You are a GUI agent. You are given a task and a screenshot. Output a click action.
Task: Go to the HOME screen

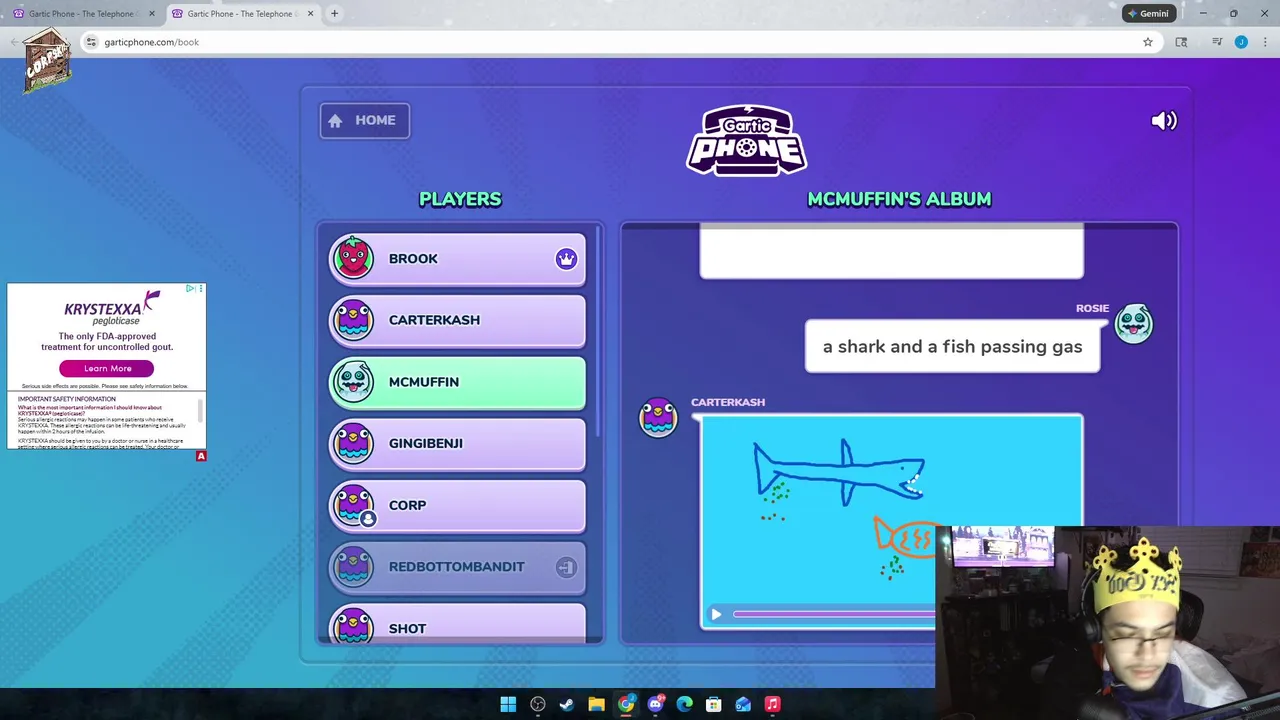364,120
